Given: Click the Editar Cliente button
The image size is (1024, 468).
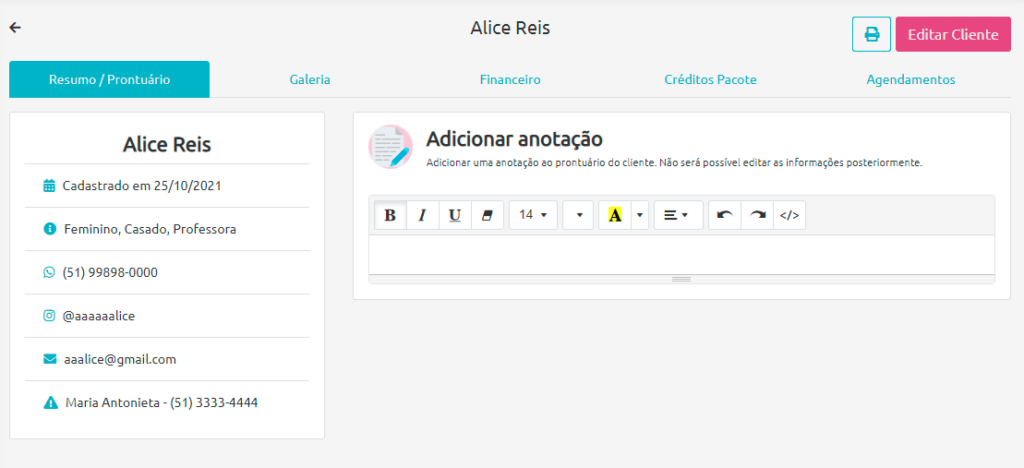Looking at the screenshot, I should (953, 35).
